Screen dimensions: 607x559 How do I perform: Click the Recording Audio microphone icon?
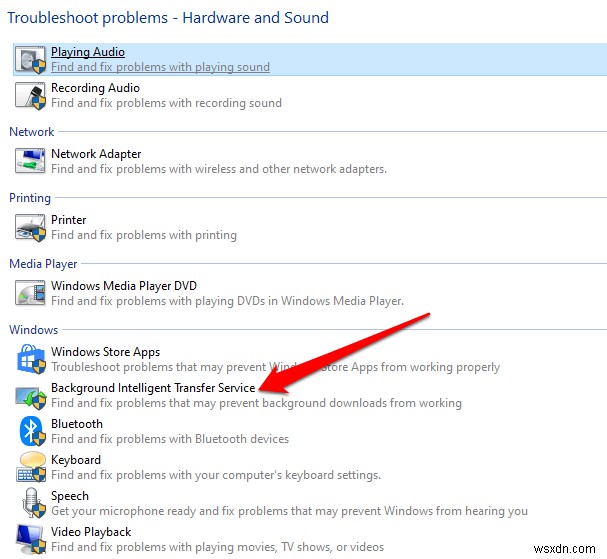coord(30,96)
